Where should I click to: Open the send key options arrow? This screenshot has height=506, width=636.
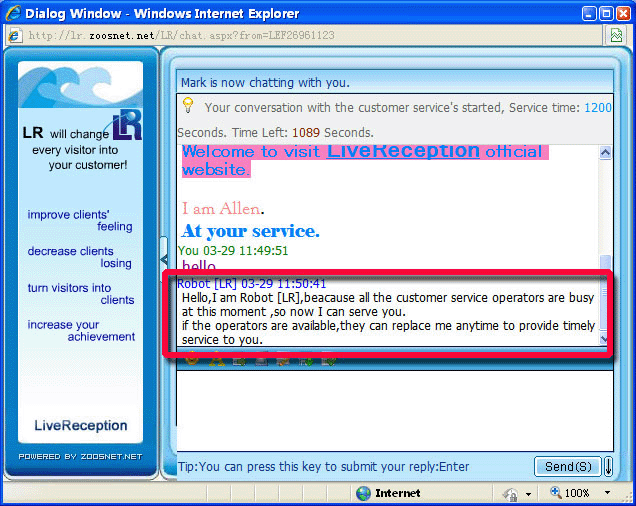tap(608, 466)
